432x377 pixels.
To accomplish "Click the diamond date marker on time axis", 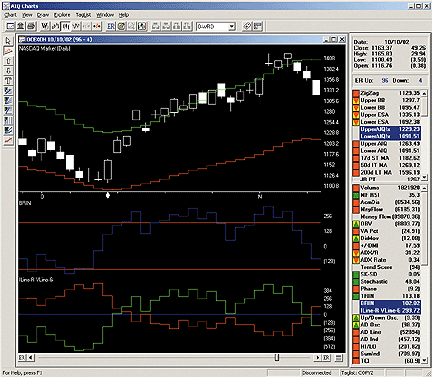I will (108, 195).
